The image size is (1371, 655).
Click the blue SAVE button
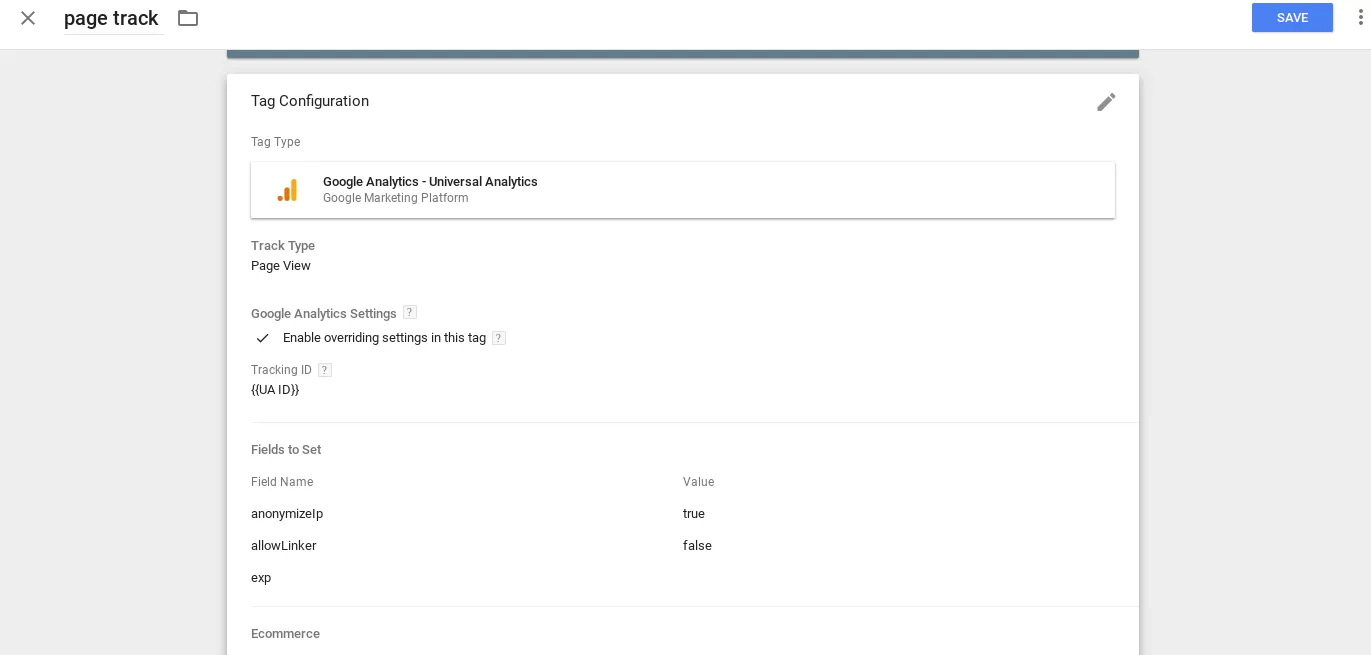coord(1292,18)
